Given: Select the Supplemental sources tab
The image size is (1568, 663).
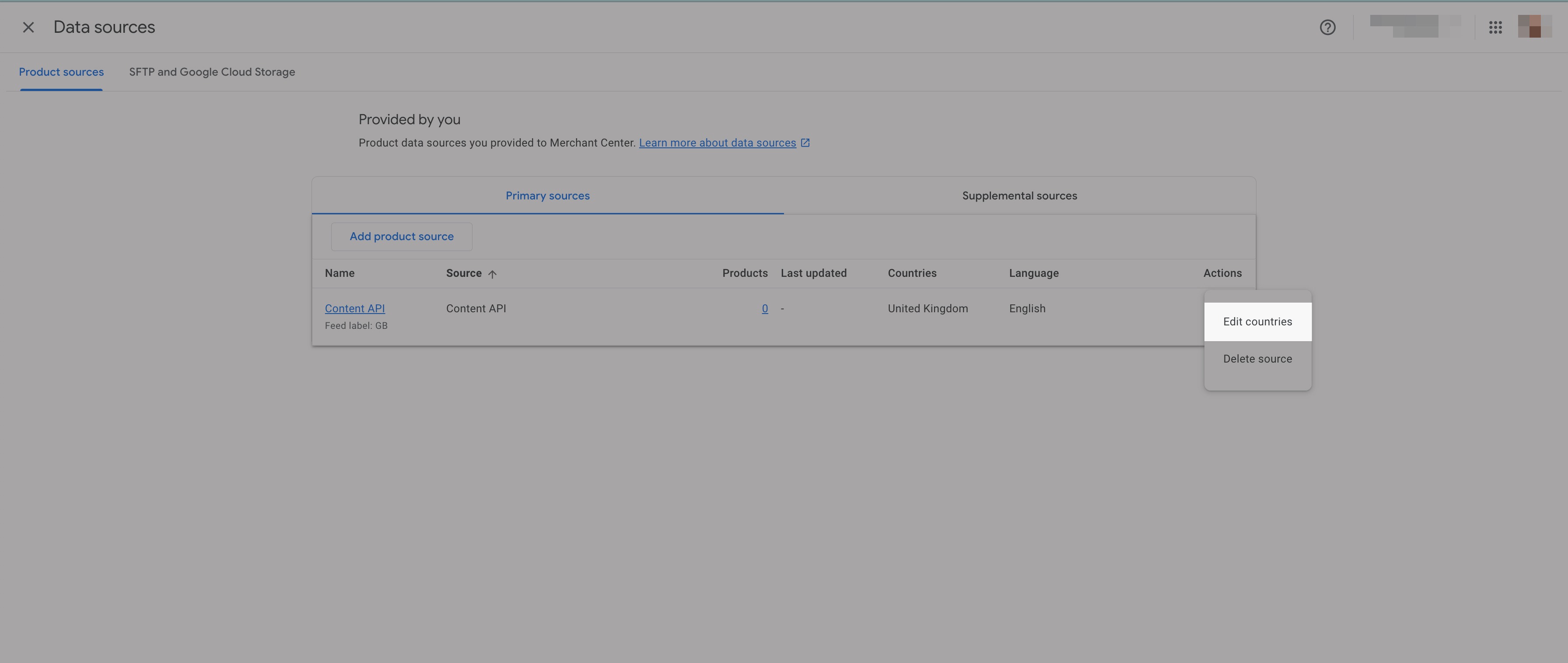Looking at the screenshot, I should [x=1019, y=196].
